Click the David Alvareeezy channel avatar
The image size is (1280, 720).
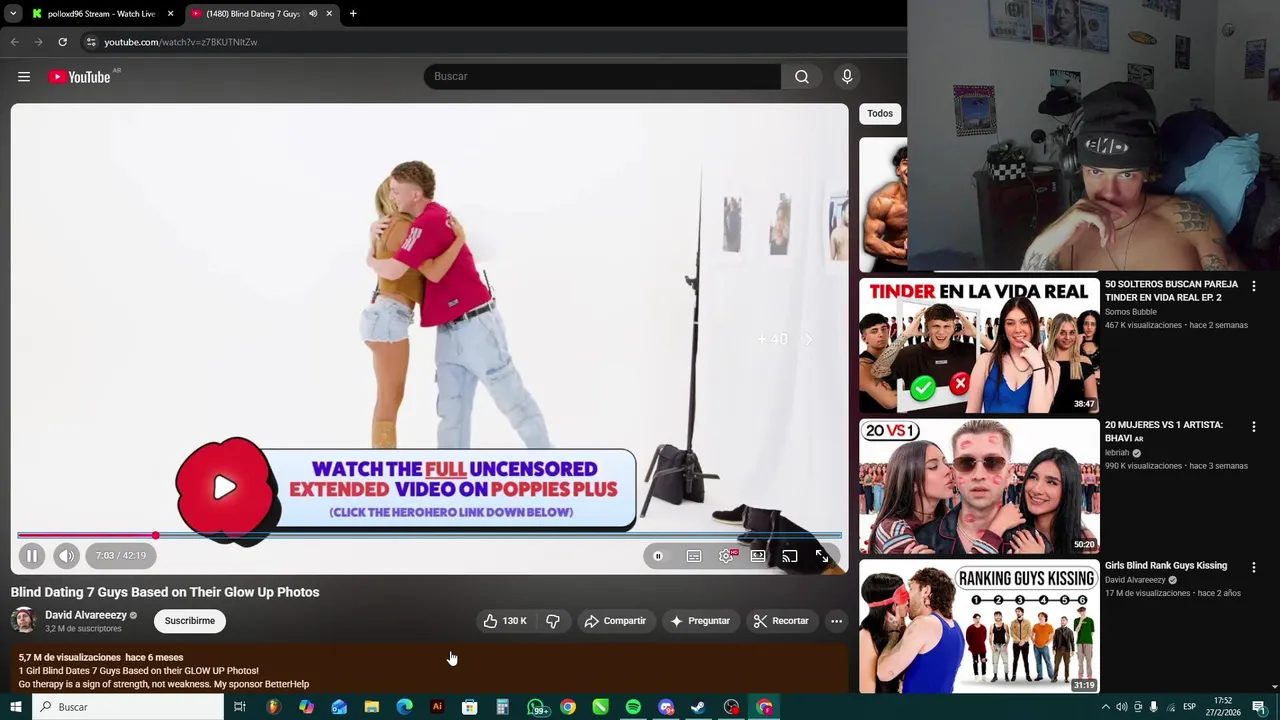click(23, 621)
